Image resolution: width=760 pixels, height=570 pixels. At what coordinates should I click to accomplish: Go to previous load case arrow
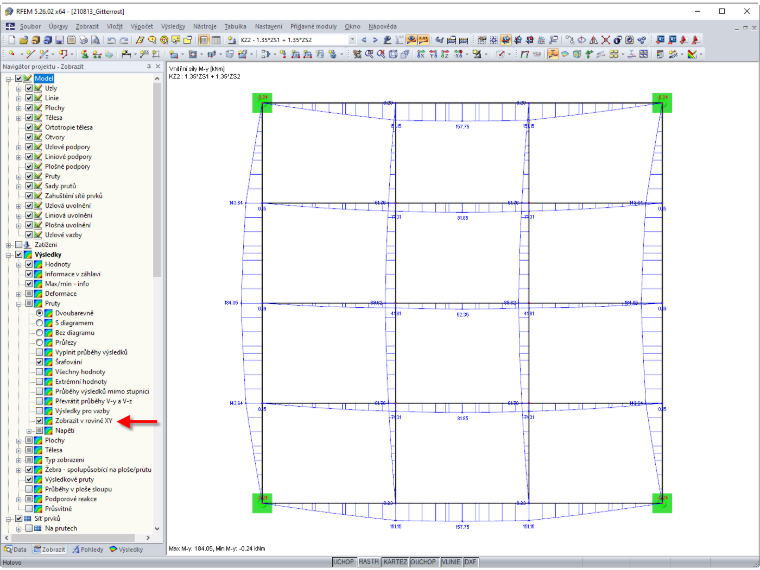364,40
